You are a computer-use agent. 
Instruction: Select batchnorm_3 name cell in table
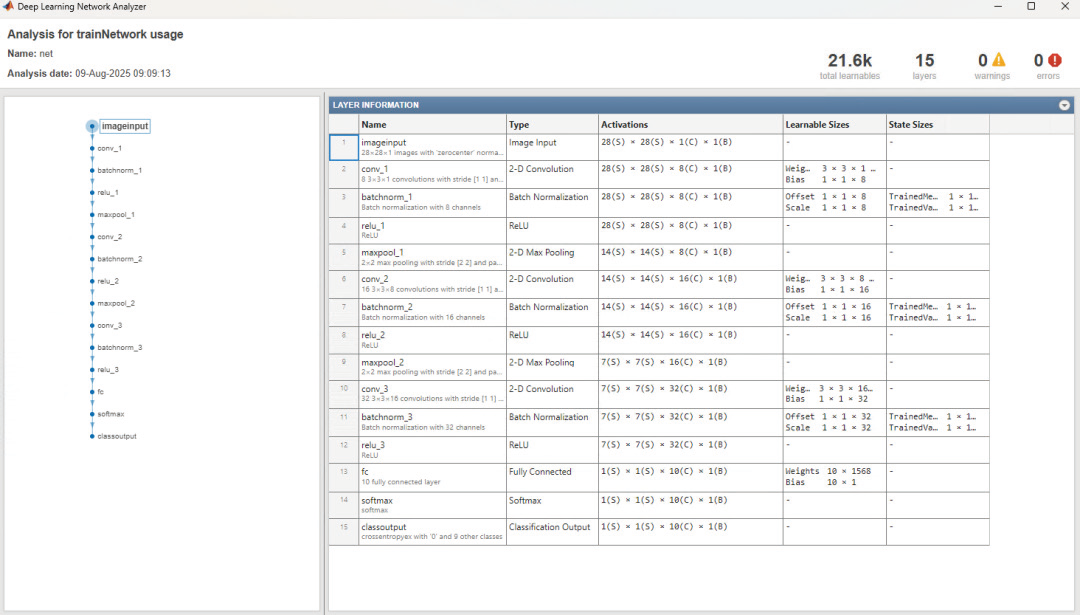tap(433, 421)
